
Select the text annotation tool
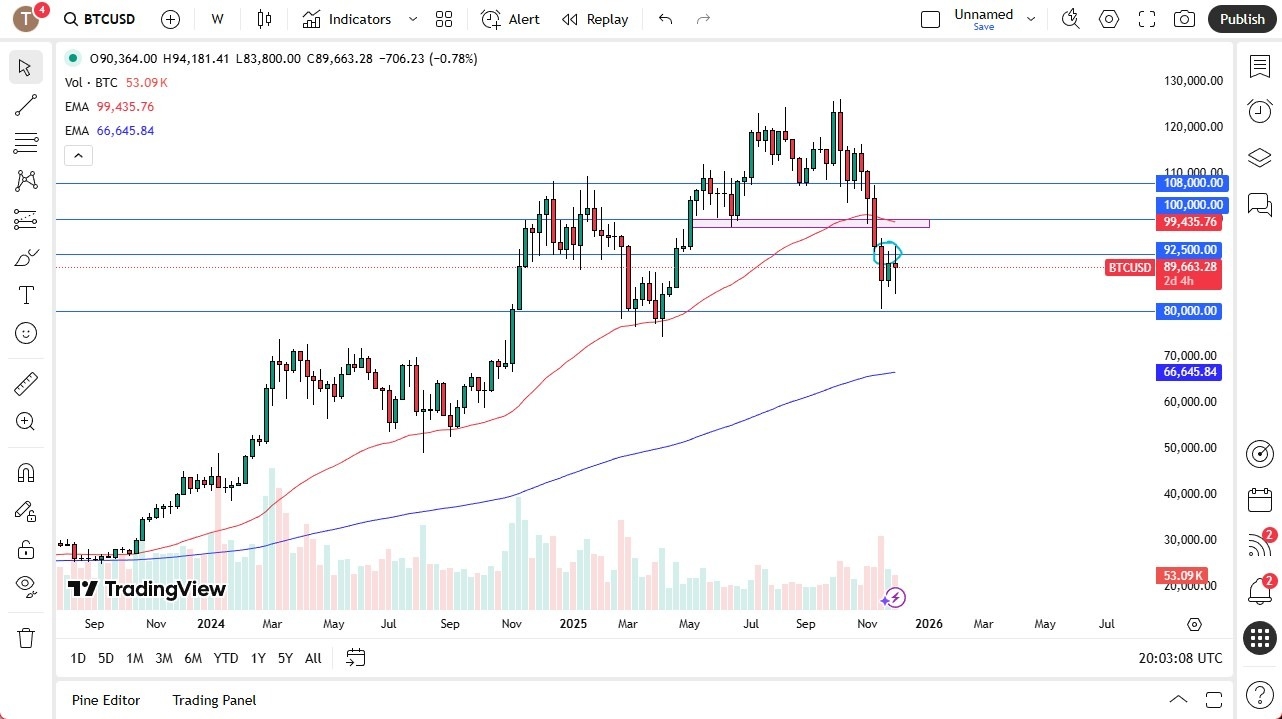[x=25, y=294]
